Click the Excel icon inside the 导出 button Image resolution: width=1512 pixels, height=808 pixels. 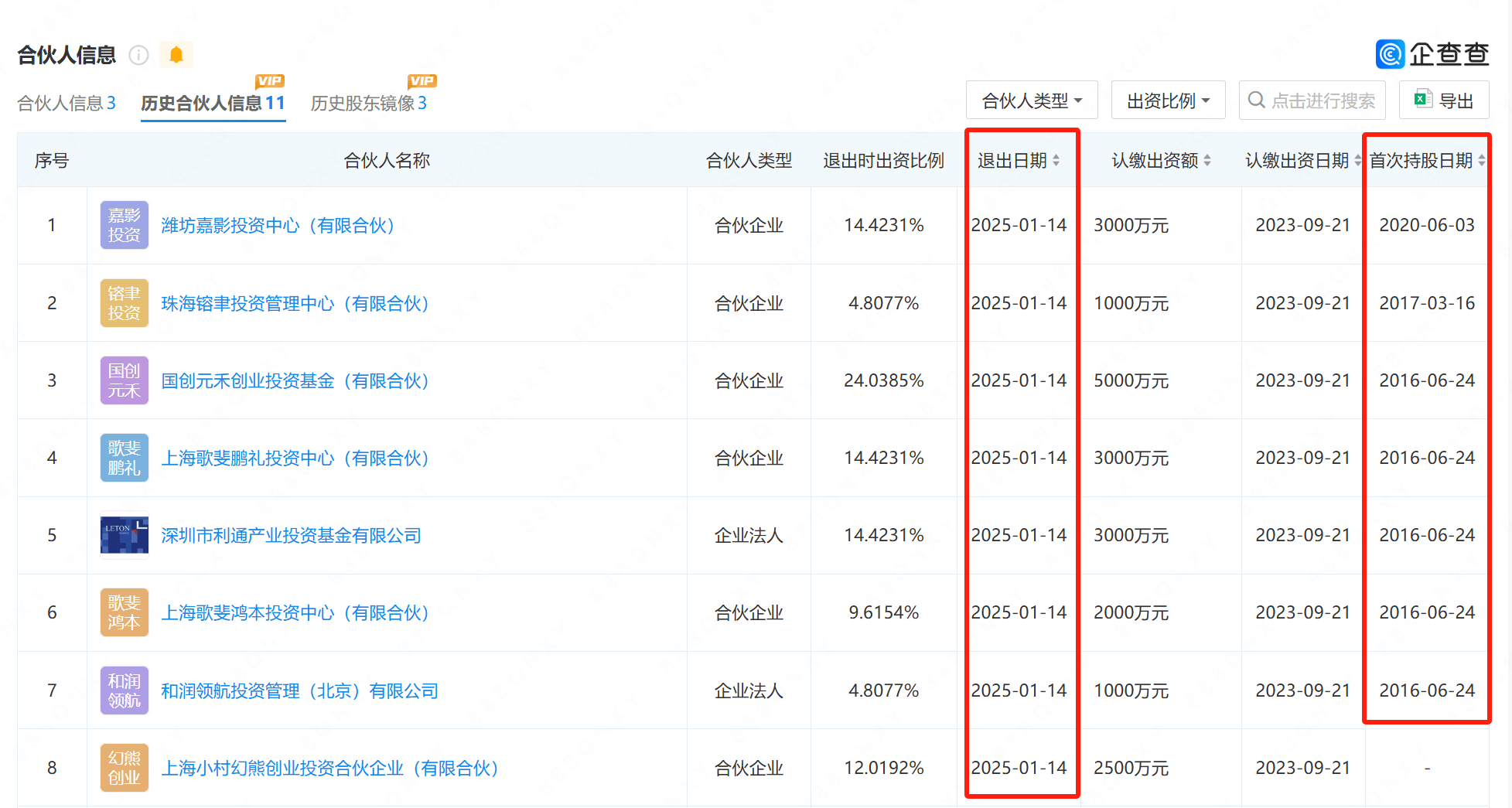pyautogui.click(x=1422, y=99)
